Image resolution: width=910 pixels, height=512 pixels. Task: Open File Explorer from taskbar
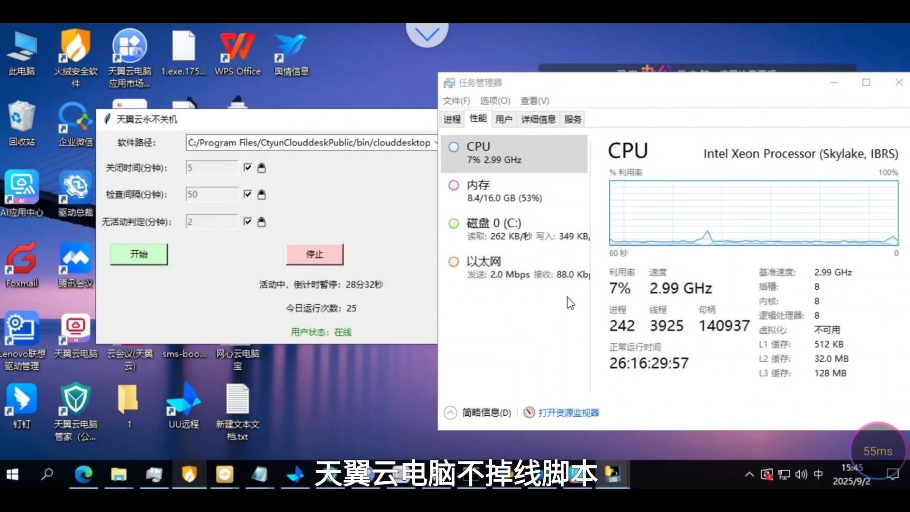pos(119,475)
